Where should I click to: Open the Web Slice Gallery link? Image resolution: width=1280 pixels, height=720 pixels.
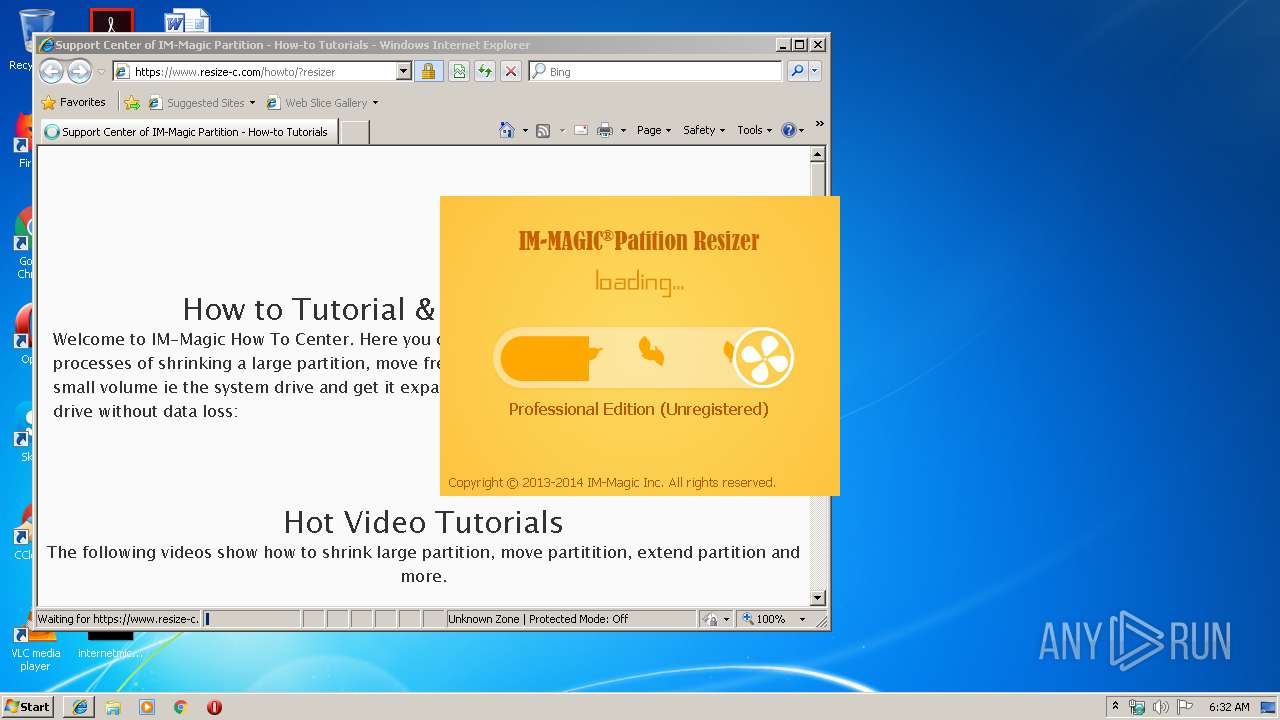point(322,102)
